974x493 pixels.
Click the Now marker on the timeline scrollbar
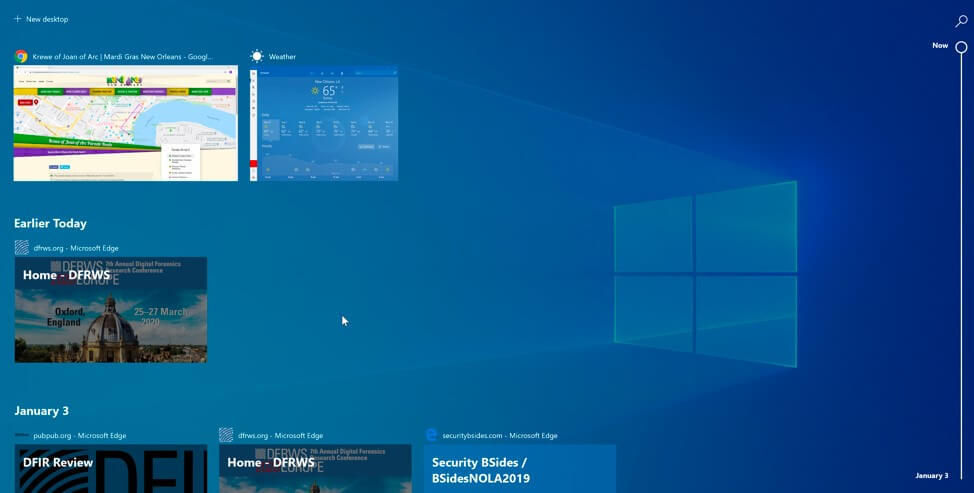point(961,47)
